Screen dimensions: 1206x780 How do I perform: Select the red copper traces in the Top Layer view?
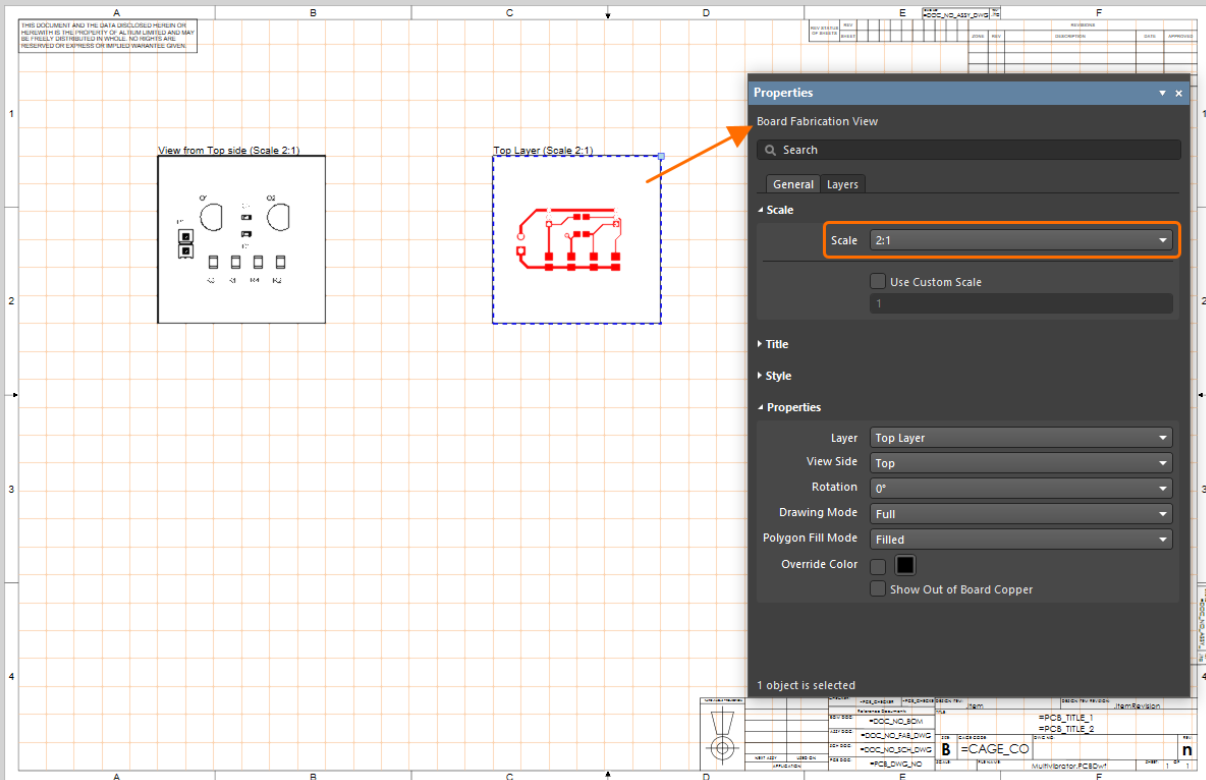point(569,240)
